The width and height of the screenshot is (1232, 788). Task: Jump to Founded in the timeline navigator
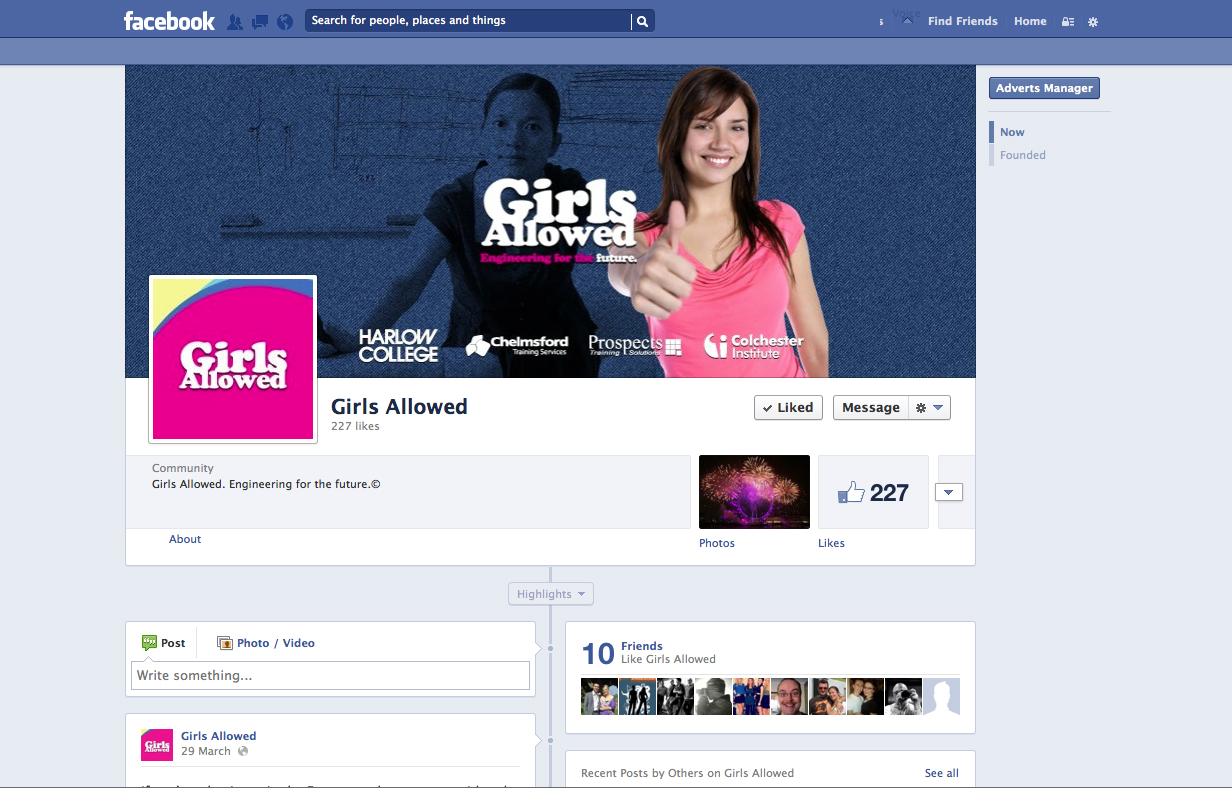pos(1022,155)
